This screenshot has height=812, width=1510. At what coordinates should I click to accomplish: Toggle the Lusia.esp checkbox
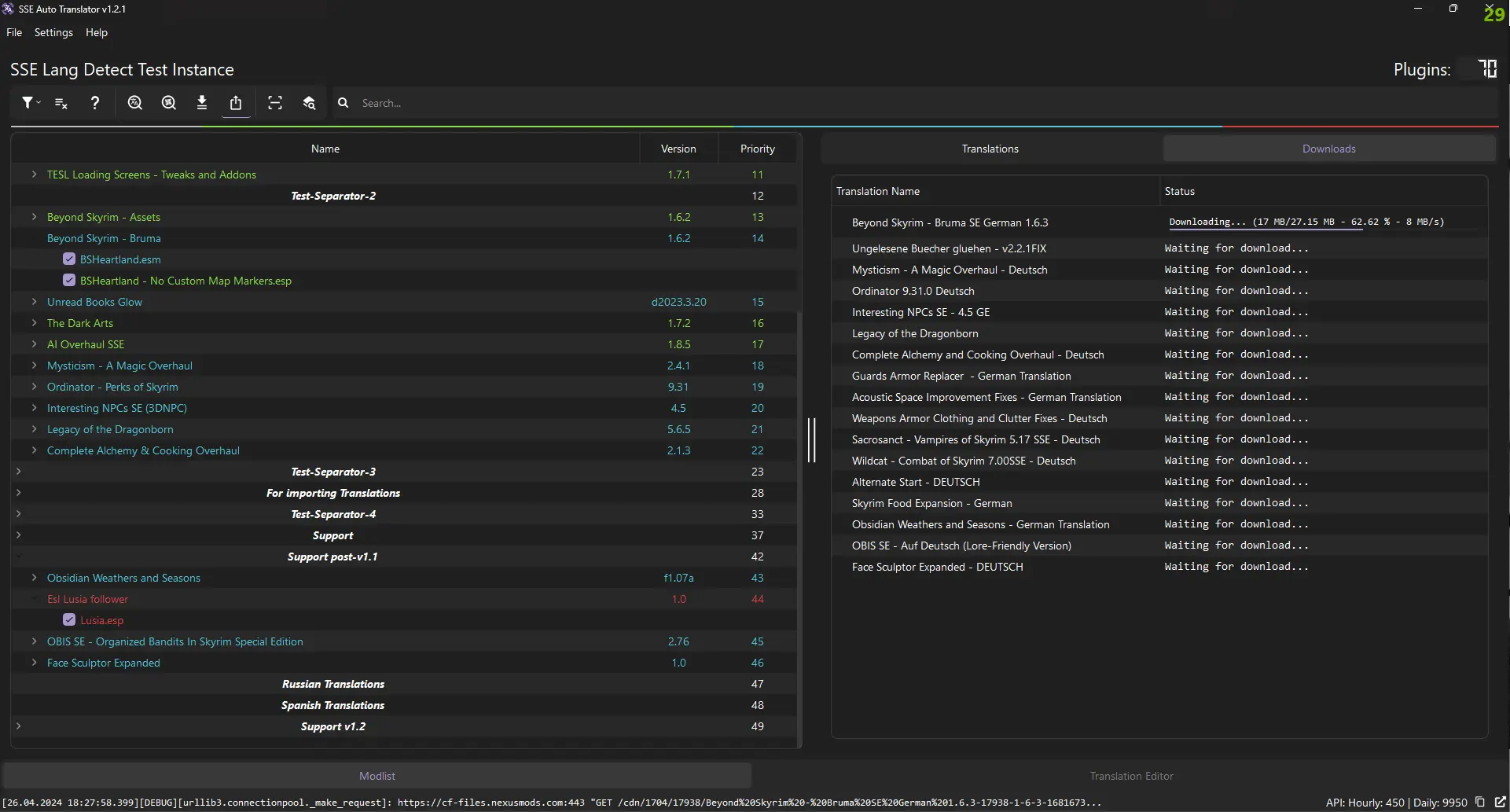69,620
